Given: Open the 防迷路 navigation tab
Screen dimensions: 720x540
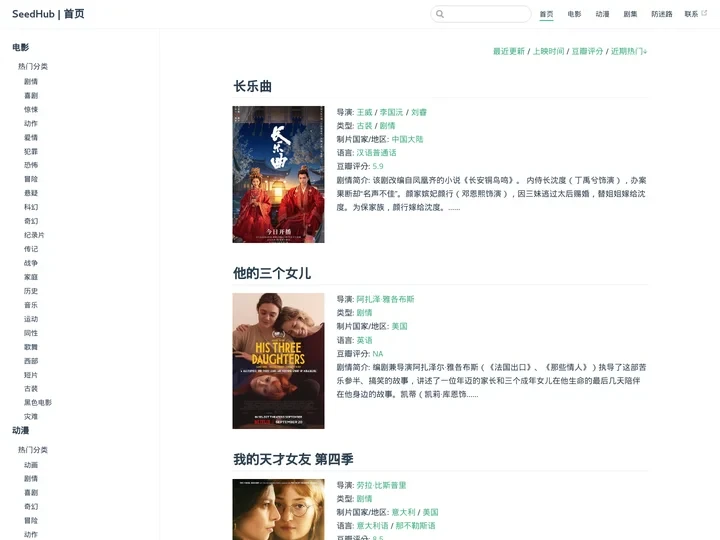Looking at the screenshot, I should (x=662, y=14).
